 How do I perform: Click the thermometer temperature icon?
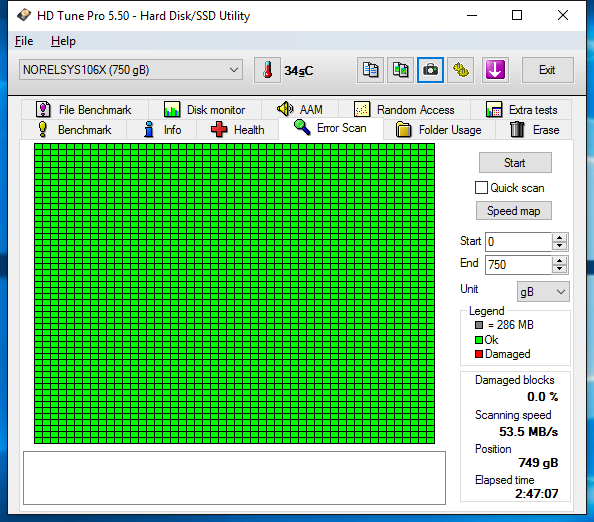(267, 70)
